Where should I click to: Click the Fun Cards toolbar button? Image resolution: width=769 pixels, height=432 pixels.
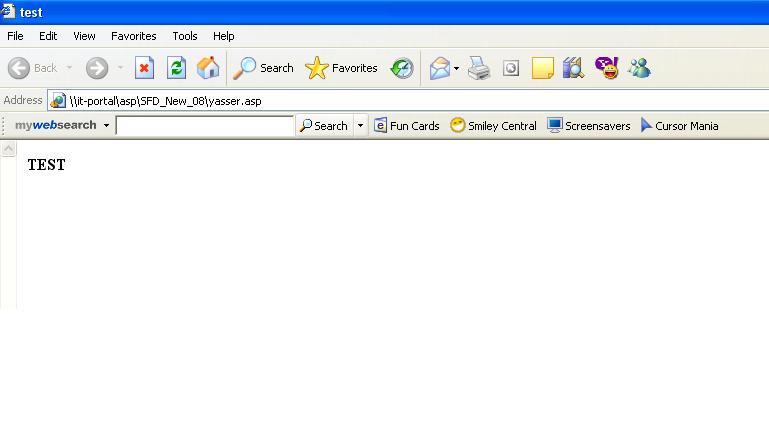(406, 126)
